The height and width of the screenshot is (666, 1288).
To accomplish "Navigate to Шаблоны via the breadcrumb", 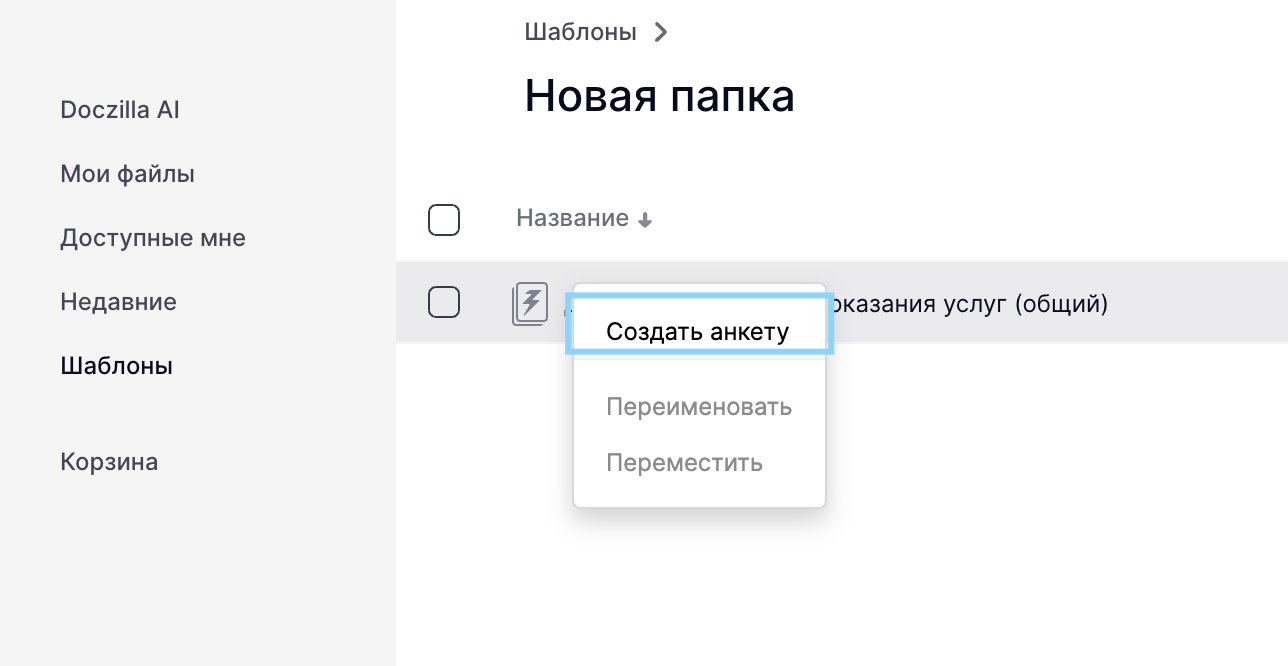I will coord(580,32).
